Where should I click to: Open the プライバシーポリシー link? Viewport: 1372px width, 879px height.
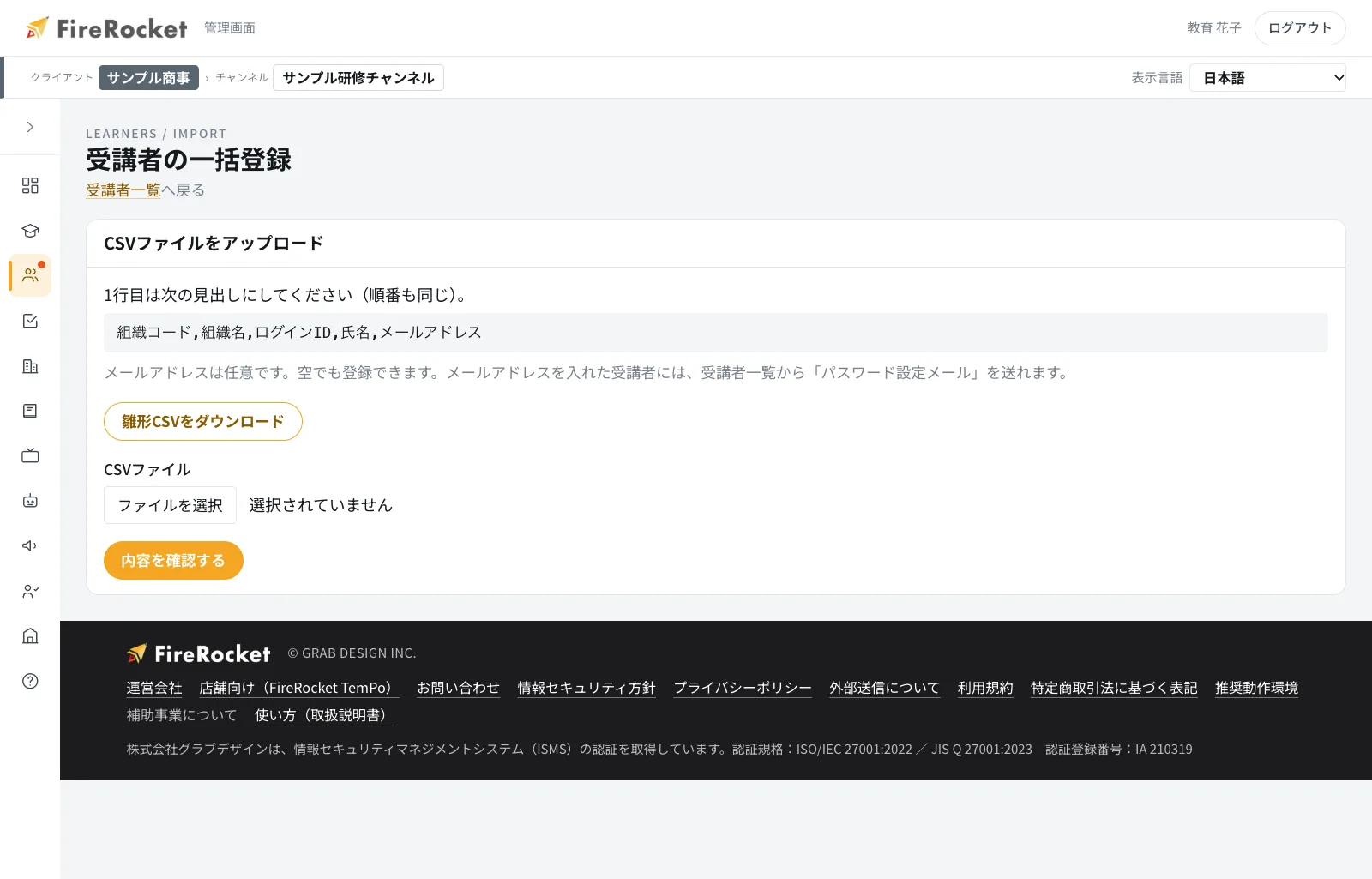coord(743,688)
